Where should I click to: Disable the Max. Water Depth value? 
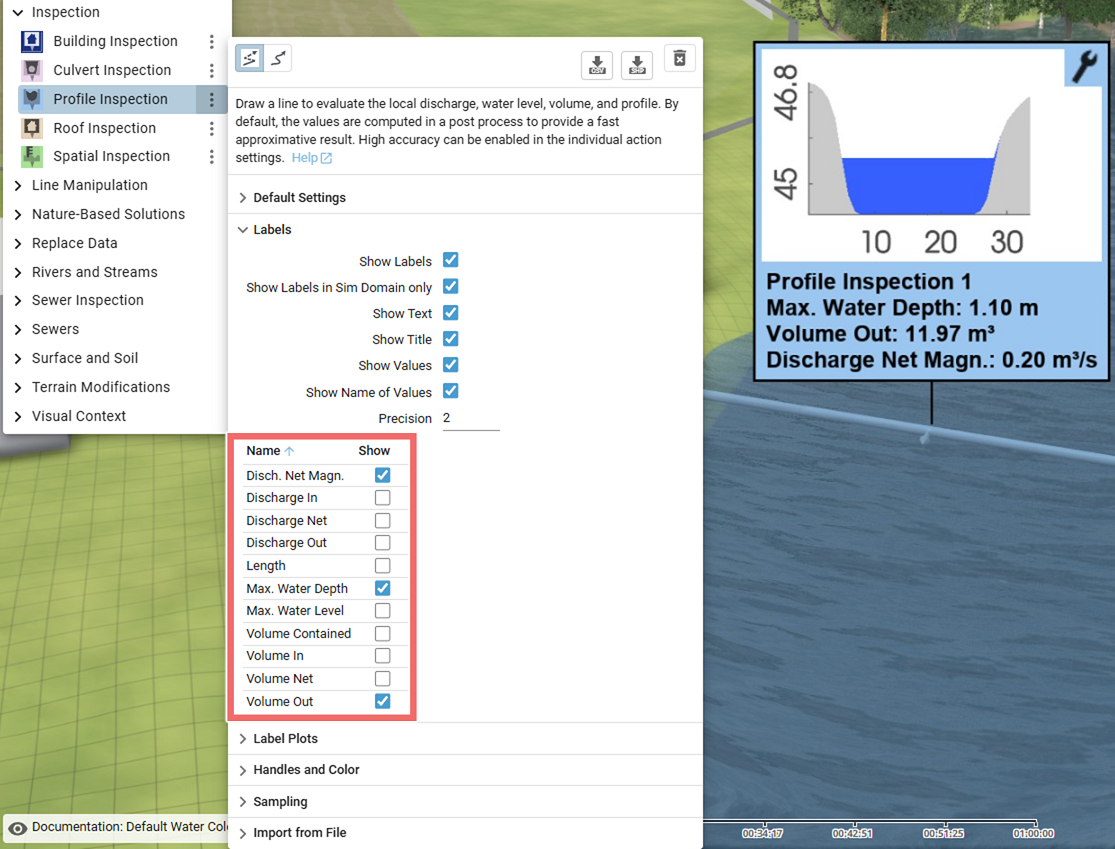click(382, 588)
